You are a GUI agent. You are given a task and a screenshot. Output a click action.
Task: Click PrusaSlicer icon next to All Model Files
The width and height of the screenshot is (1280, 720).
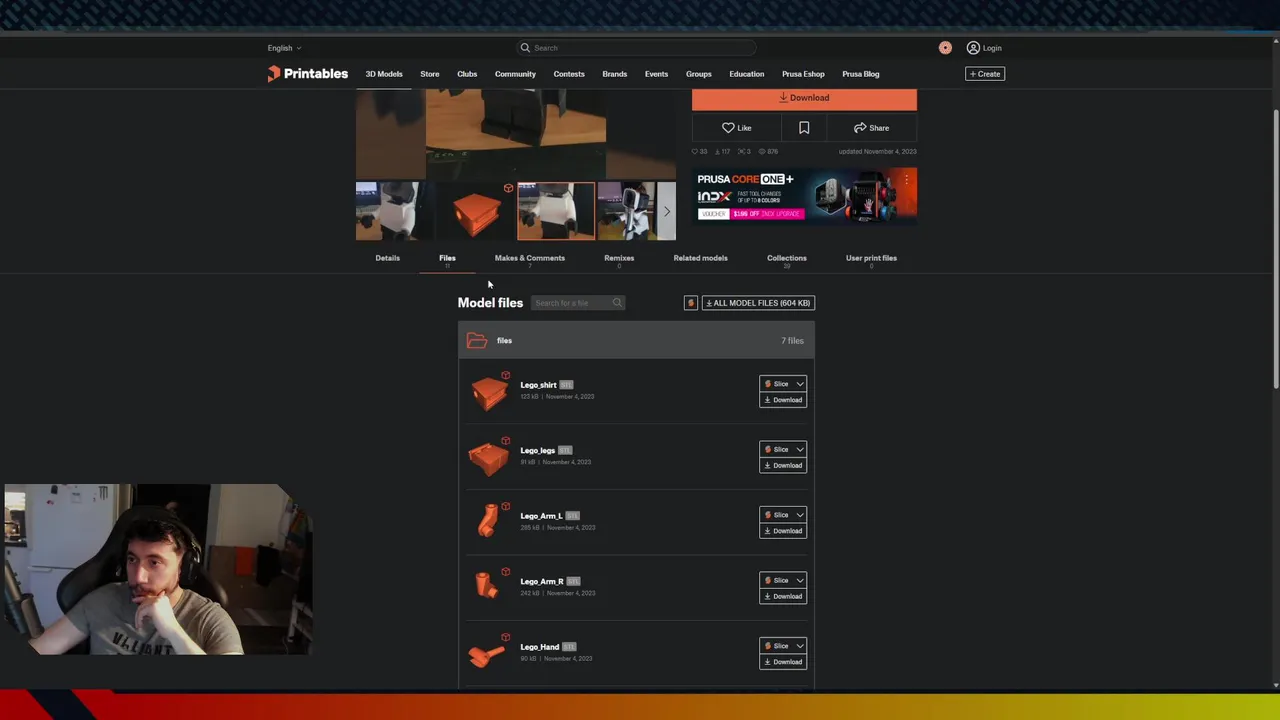click(690, 303)
